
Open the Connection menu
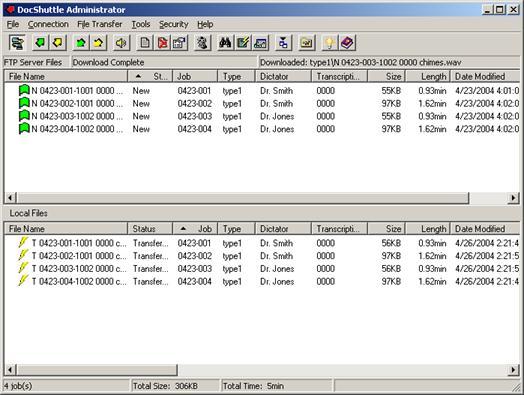coord(48,24)
